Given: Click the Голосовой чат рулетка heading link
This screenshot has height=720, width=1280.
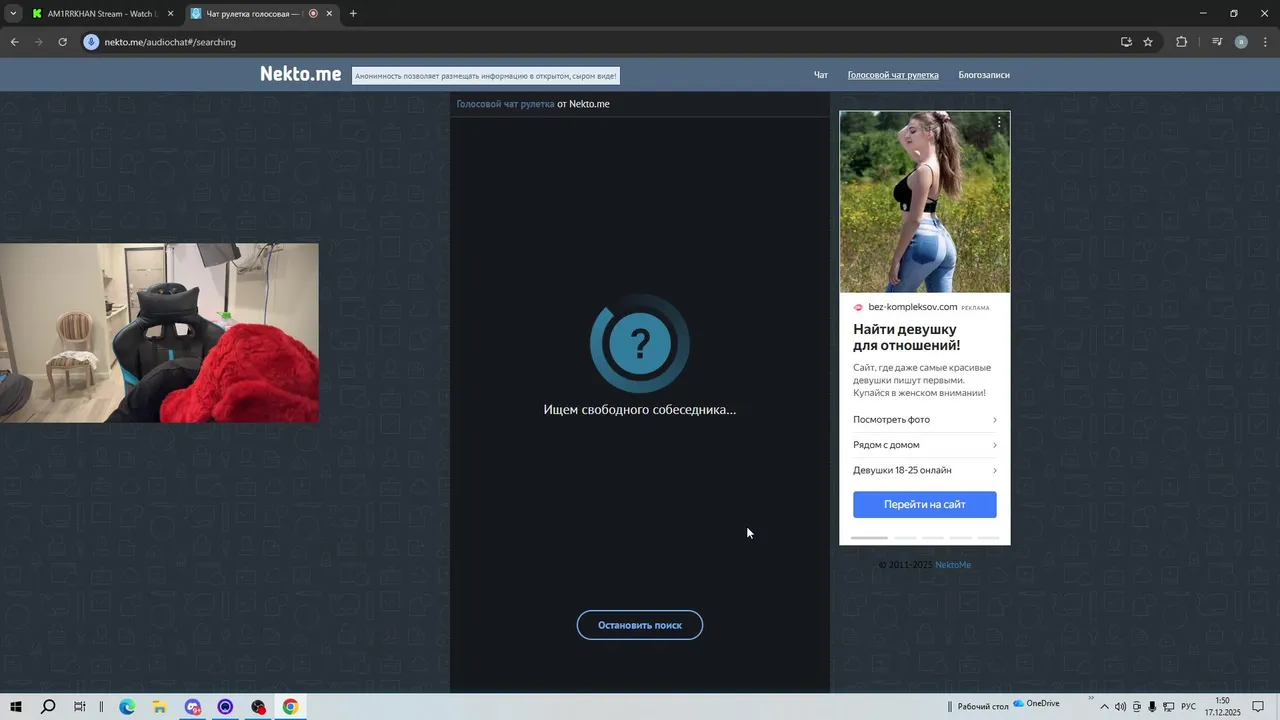Looking at the screenshot, I should click(x=505, y=104).
